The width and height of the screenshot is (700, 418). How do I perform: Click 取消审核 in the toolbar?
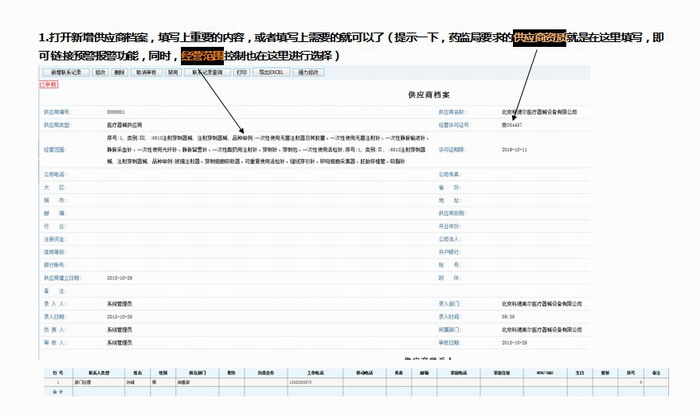pyautogui.click(x=145, y=73)
